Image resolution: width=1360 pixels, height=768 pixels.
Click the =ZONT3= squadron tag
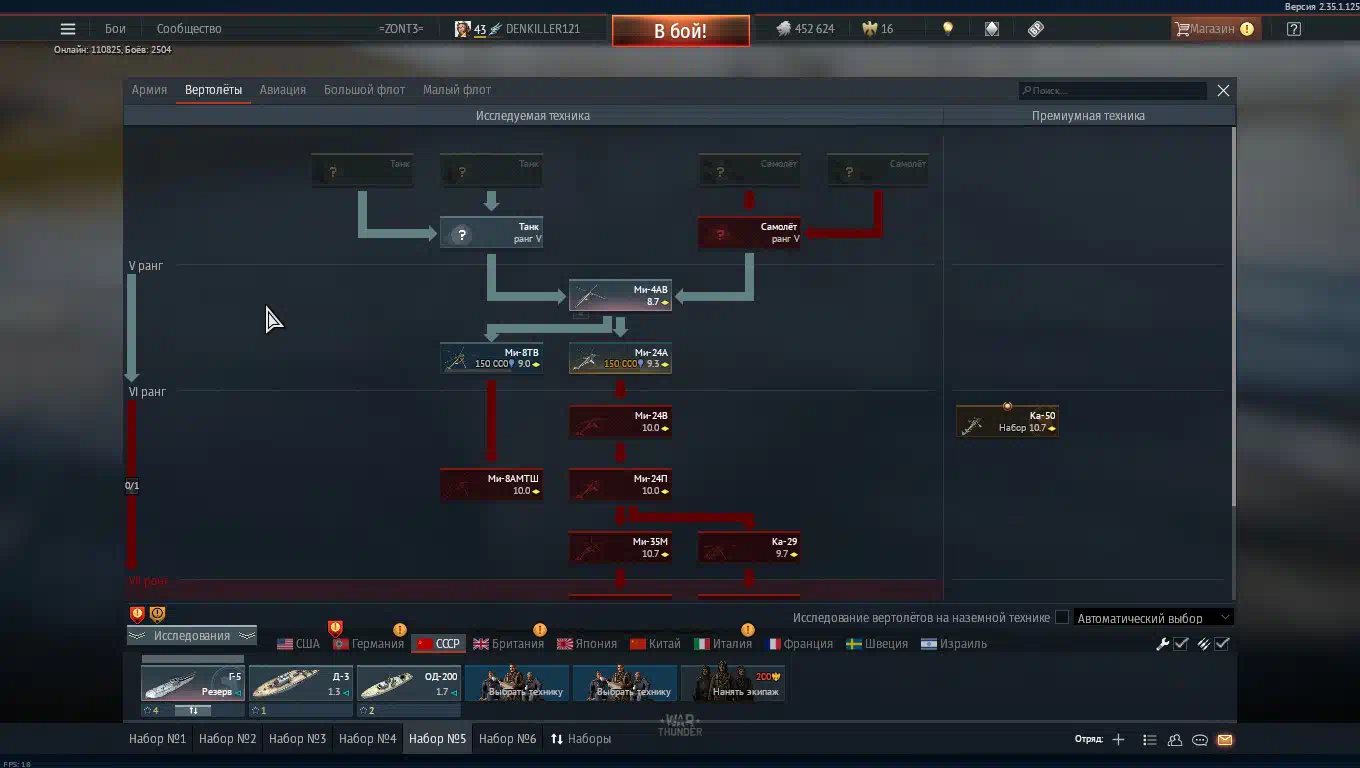click(x=401, y=29)
